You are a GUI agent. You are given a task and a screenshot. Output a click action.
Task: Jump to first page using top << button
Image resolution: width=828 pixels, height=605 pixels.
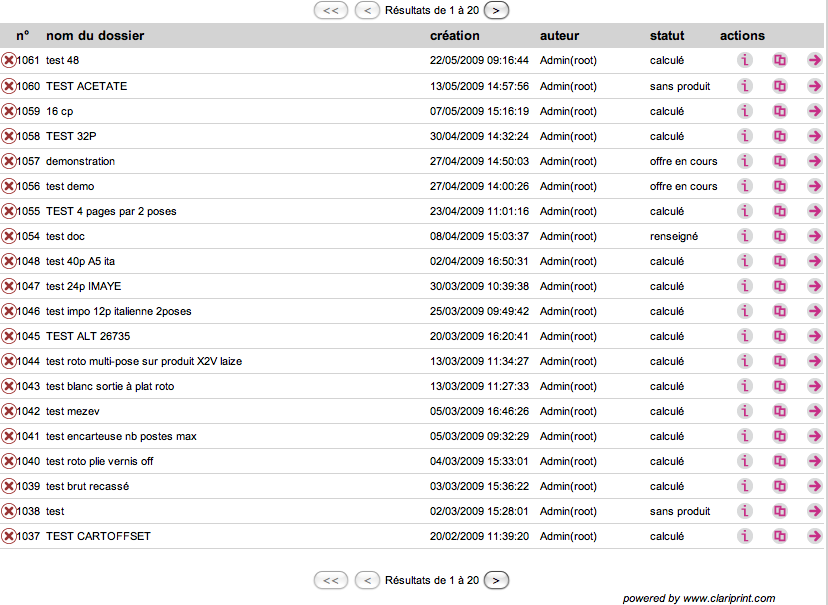coord(331,10)
